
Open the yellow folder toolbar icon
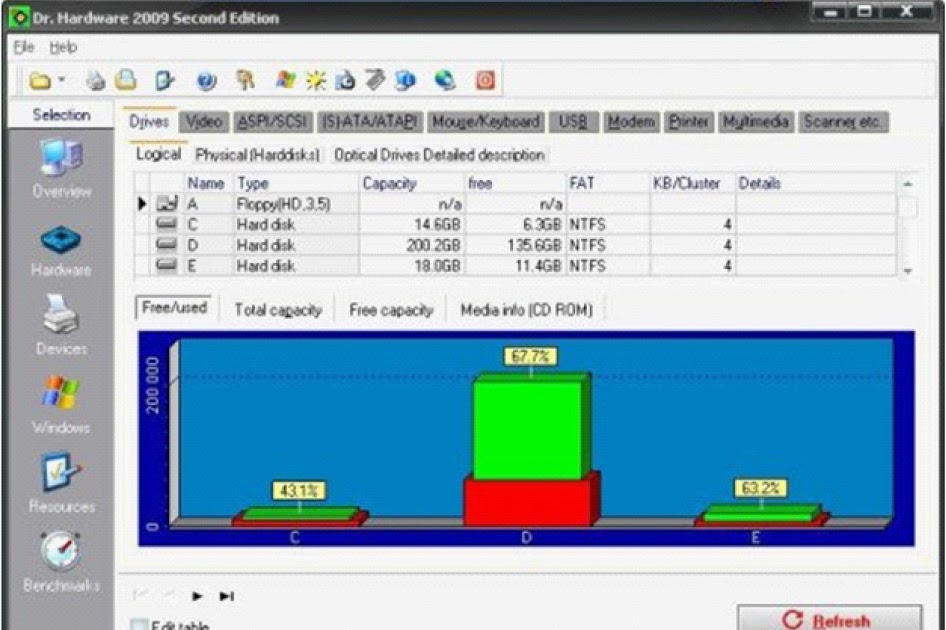(x=40, y=80)
